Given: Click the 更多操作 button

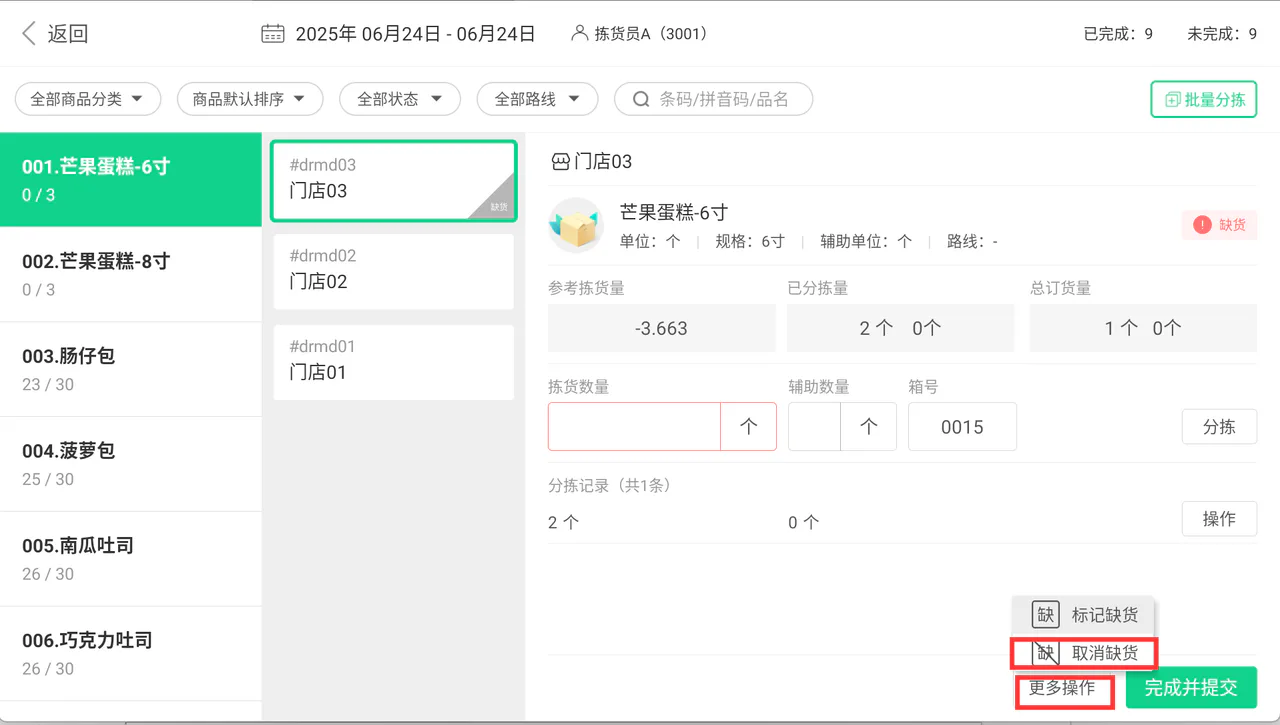Looking at the screenshot, I should point(1064,689).
